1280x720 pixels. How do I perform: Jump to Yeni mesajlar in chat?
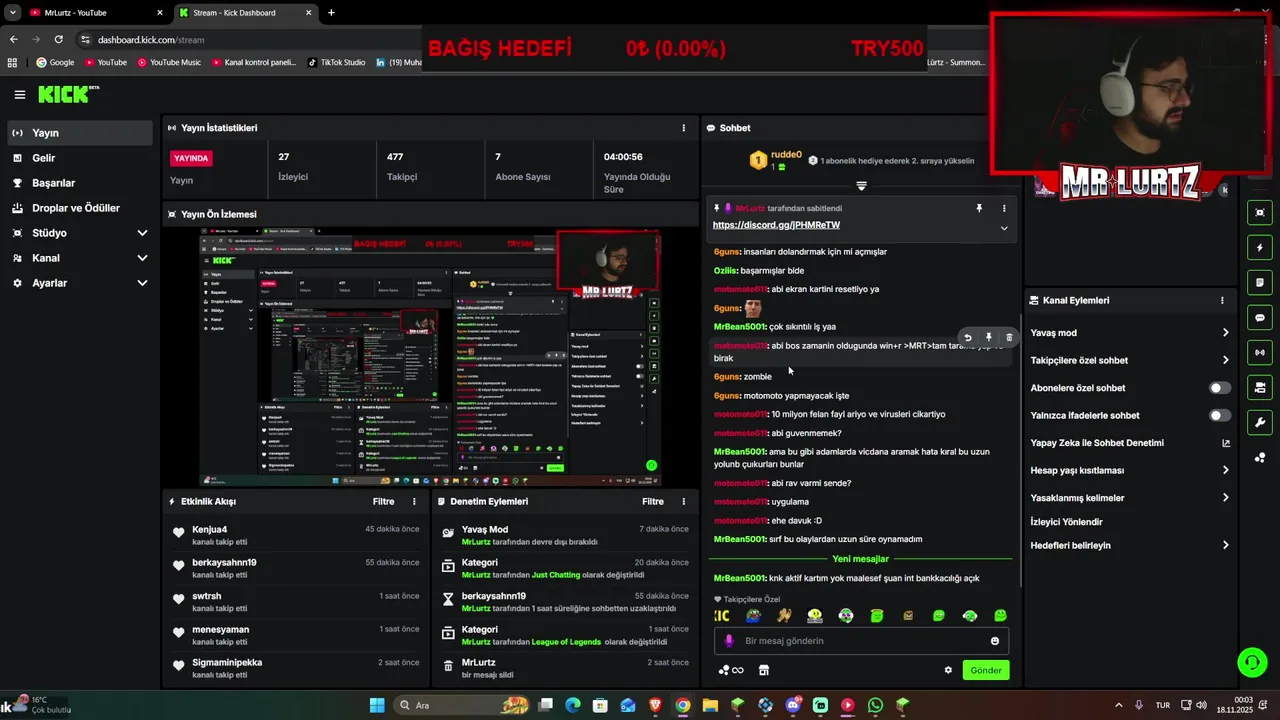click(860, 559)
